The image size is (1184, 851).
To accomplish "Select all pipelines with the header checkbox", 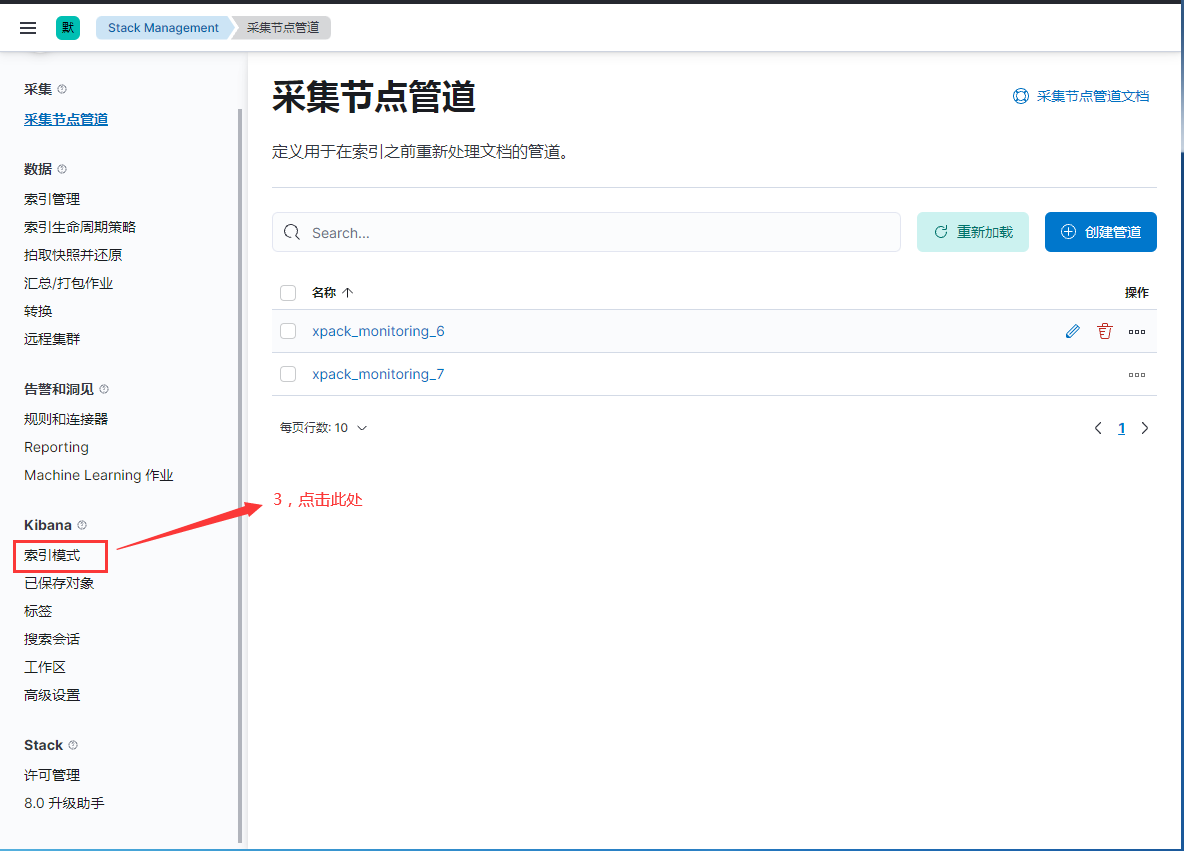I will click(x=288, y=292).
